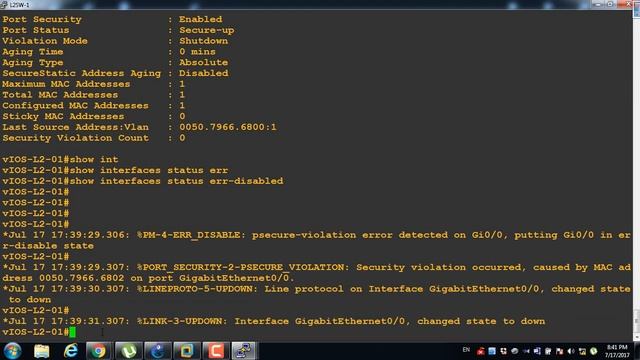This screenshot has width=640, height=360.
Task: Click the terminal vertical scrollbar
Action: 636,176
